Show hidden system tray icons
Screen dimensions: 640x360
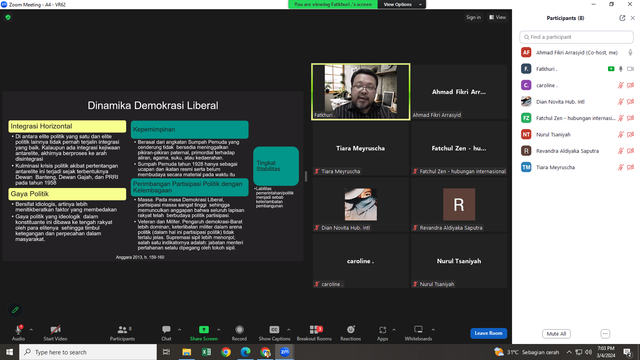pyautogui.click(x=569, y=352)
